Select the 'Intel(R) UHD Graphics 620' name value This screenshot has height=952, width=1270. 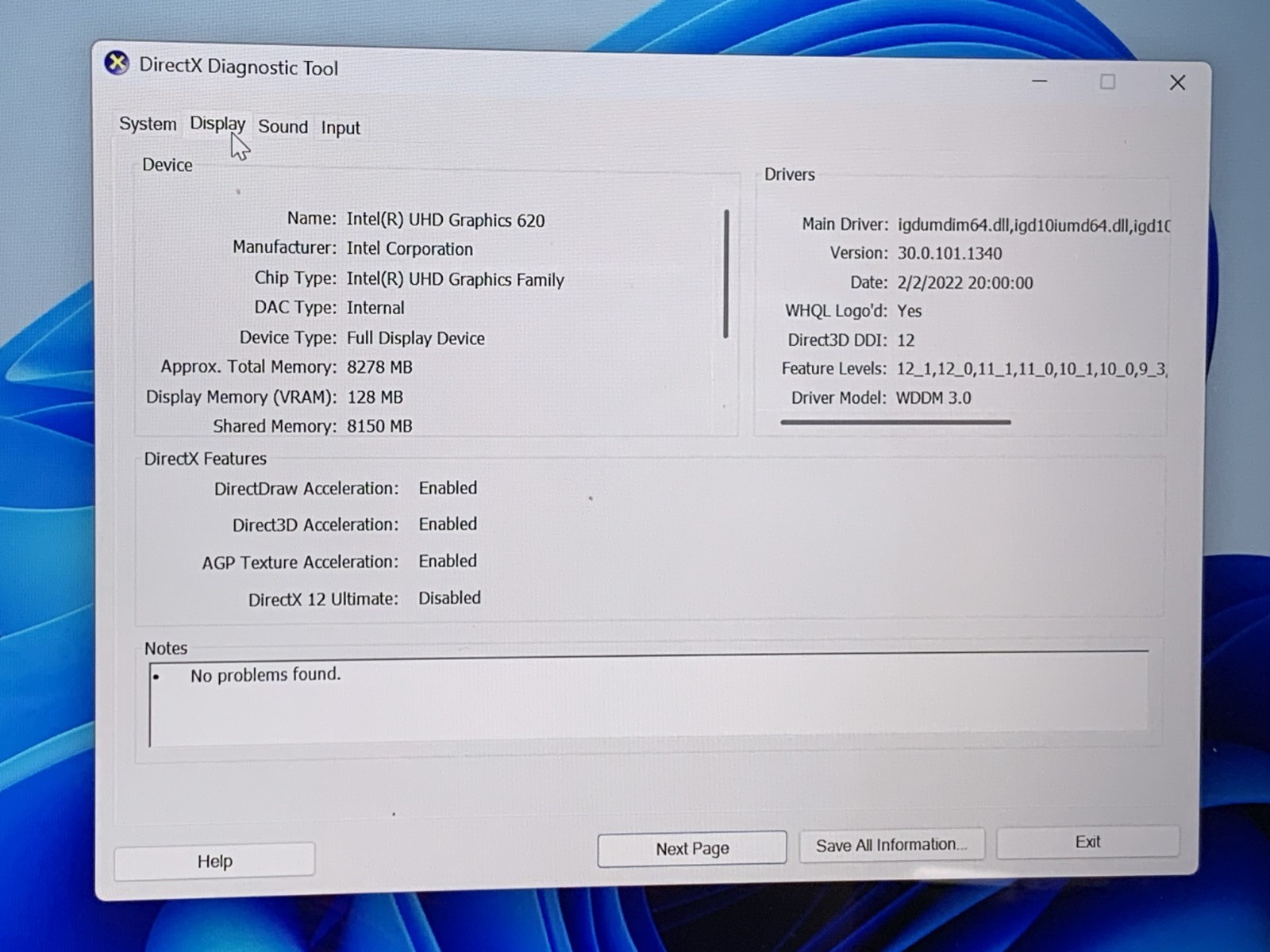pyautogui.click(x=445, y=220)
